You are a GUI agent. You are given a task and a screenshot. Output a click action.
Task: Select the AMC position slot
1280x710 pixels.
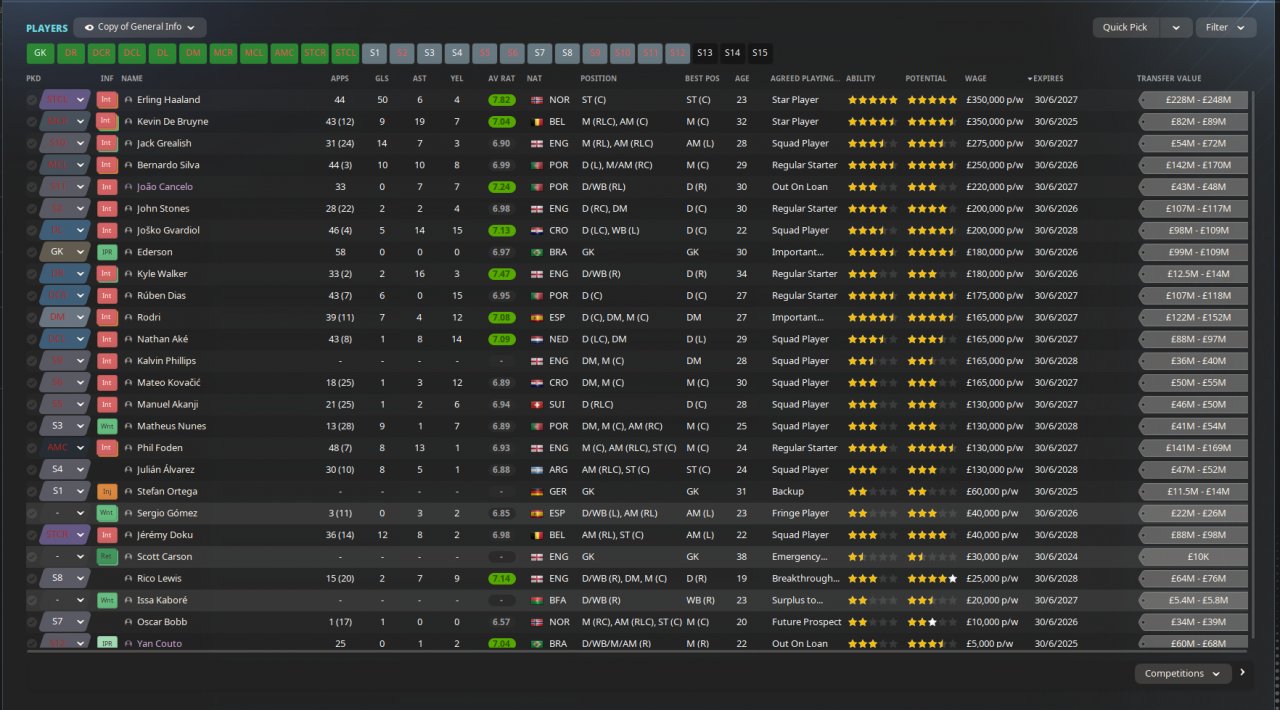[284, 53]
